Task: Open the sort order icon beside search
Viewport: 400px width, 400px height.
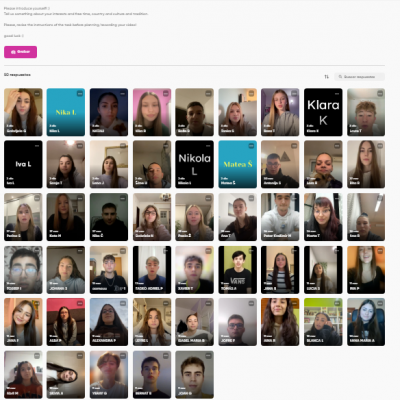Action: pyautogui.click(x=326, y=77)
